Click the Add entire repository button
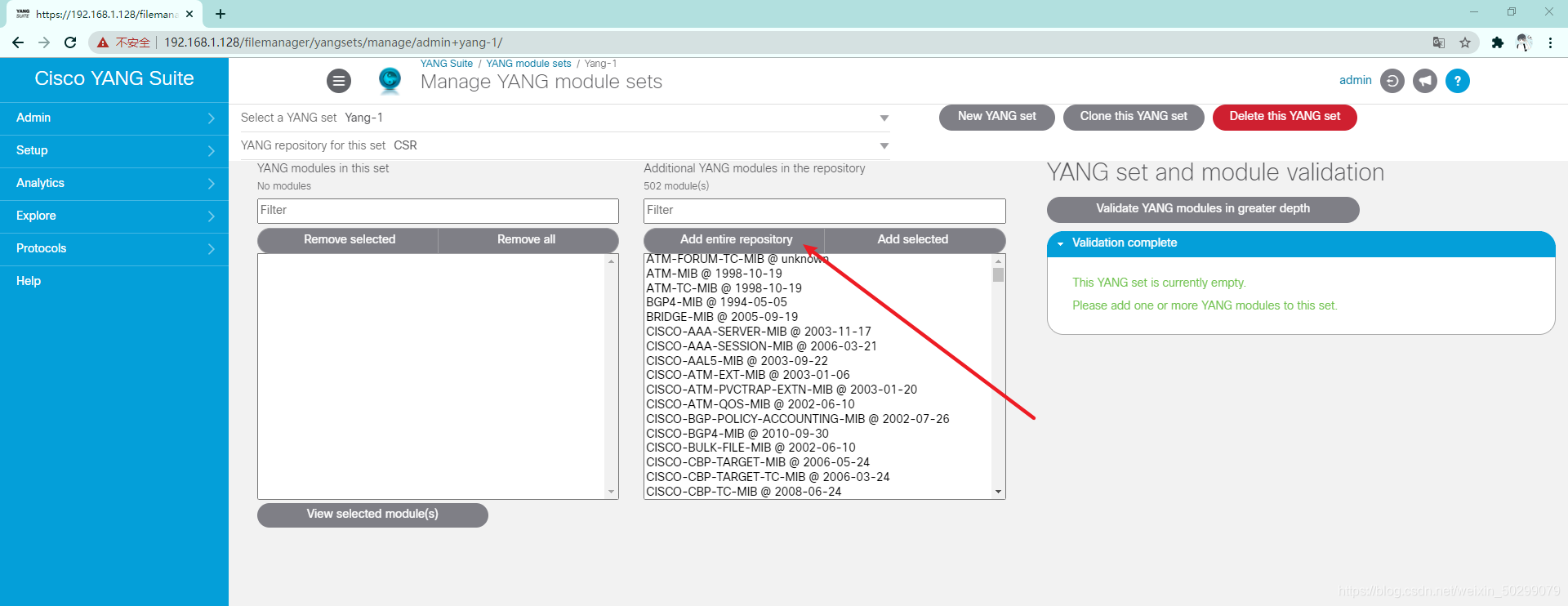Viewport: 1568px width, 606px height. tap(735, 240)
